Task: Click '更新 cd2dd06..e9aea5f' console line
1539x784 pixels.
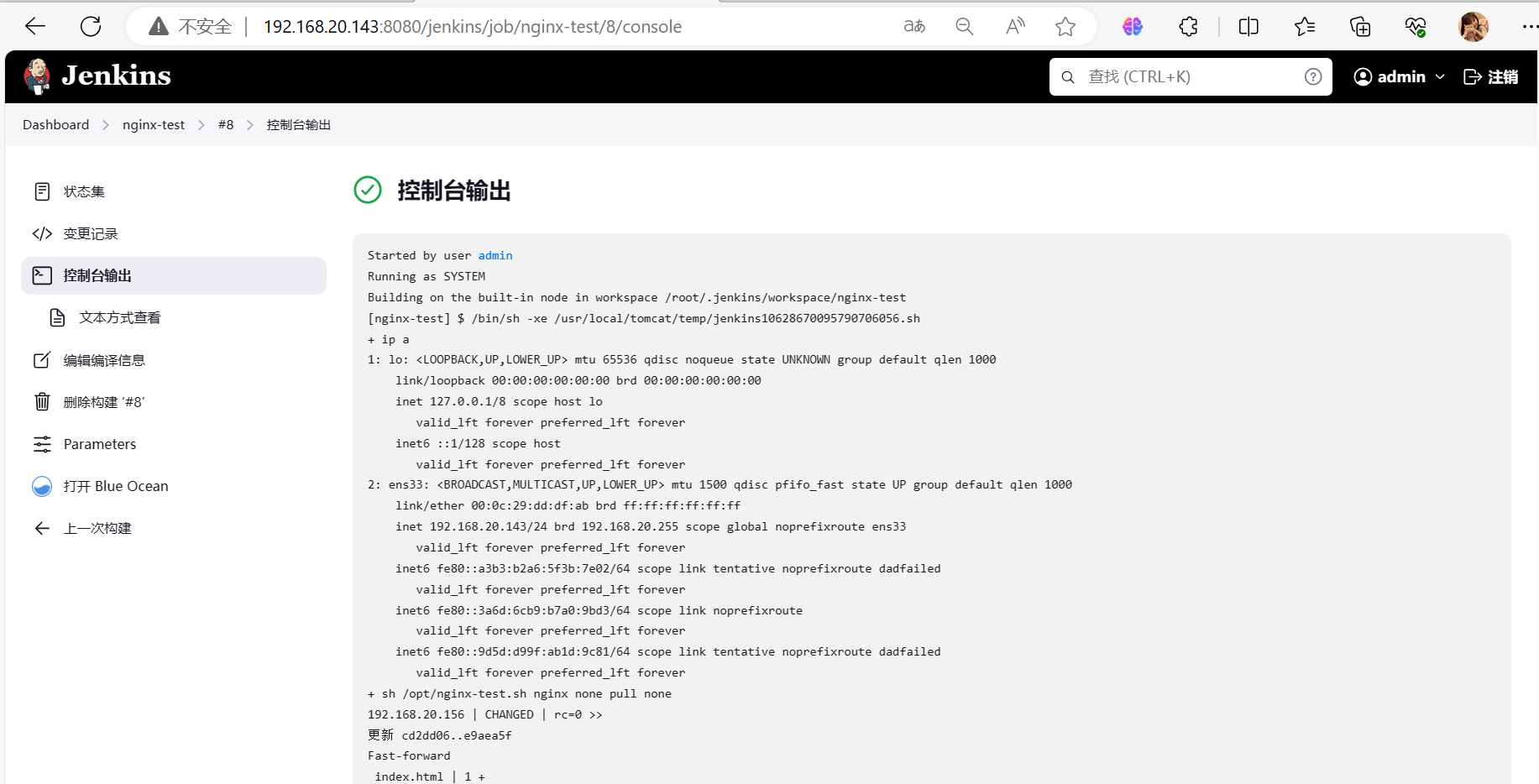Action: click(x=440, y=735)
